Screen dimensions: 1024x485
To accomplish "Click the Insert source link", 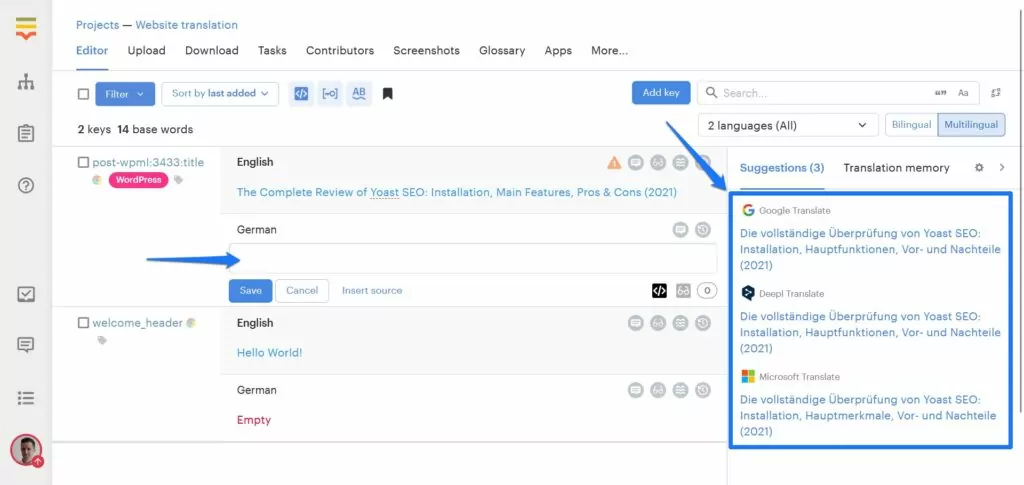I will 372,290.
